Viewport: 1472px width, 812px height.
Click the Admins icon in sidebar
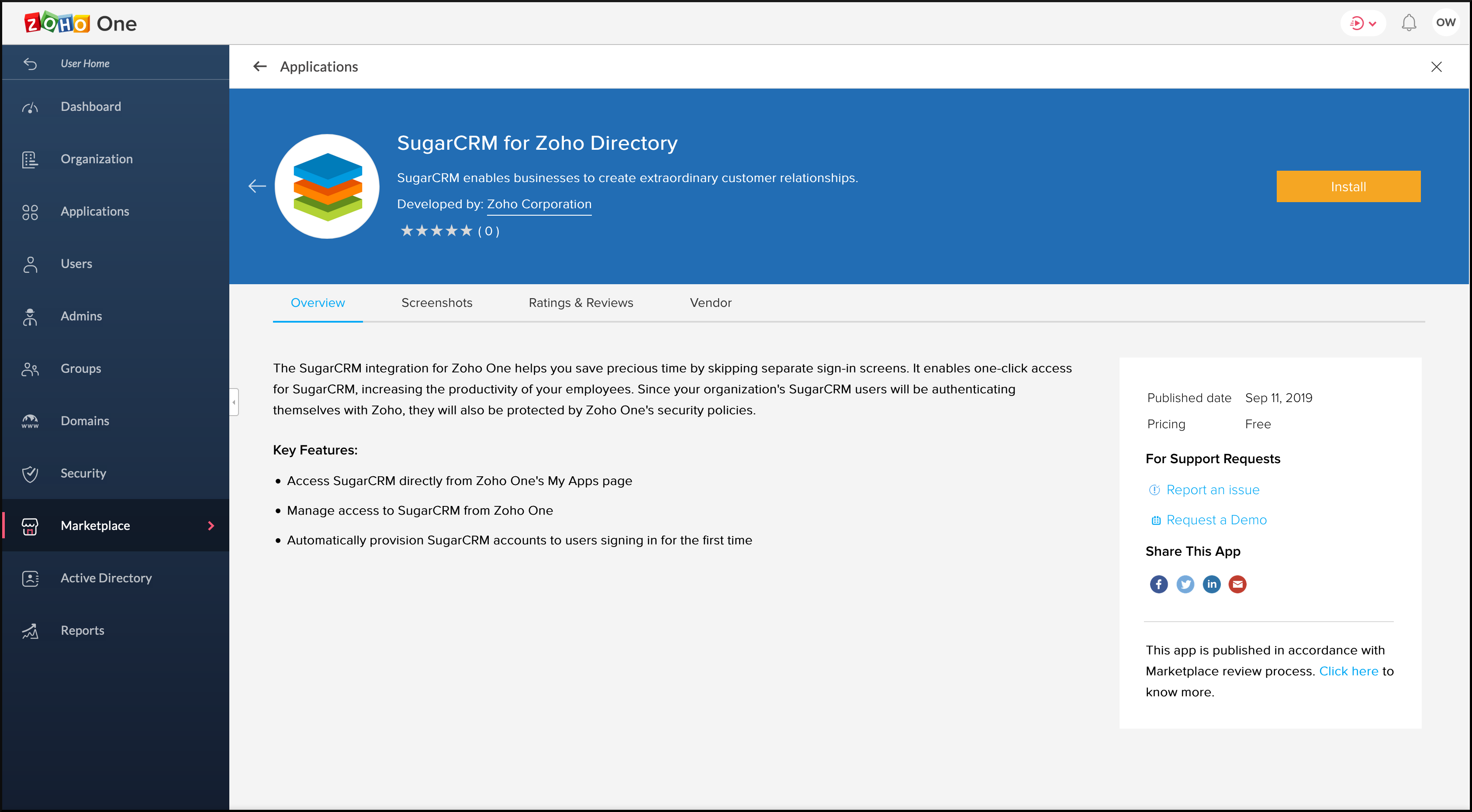[x=30, y=317]
